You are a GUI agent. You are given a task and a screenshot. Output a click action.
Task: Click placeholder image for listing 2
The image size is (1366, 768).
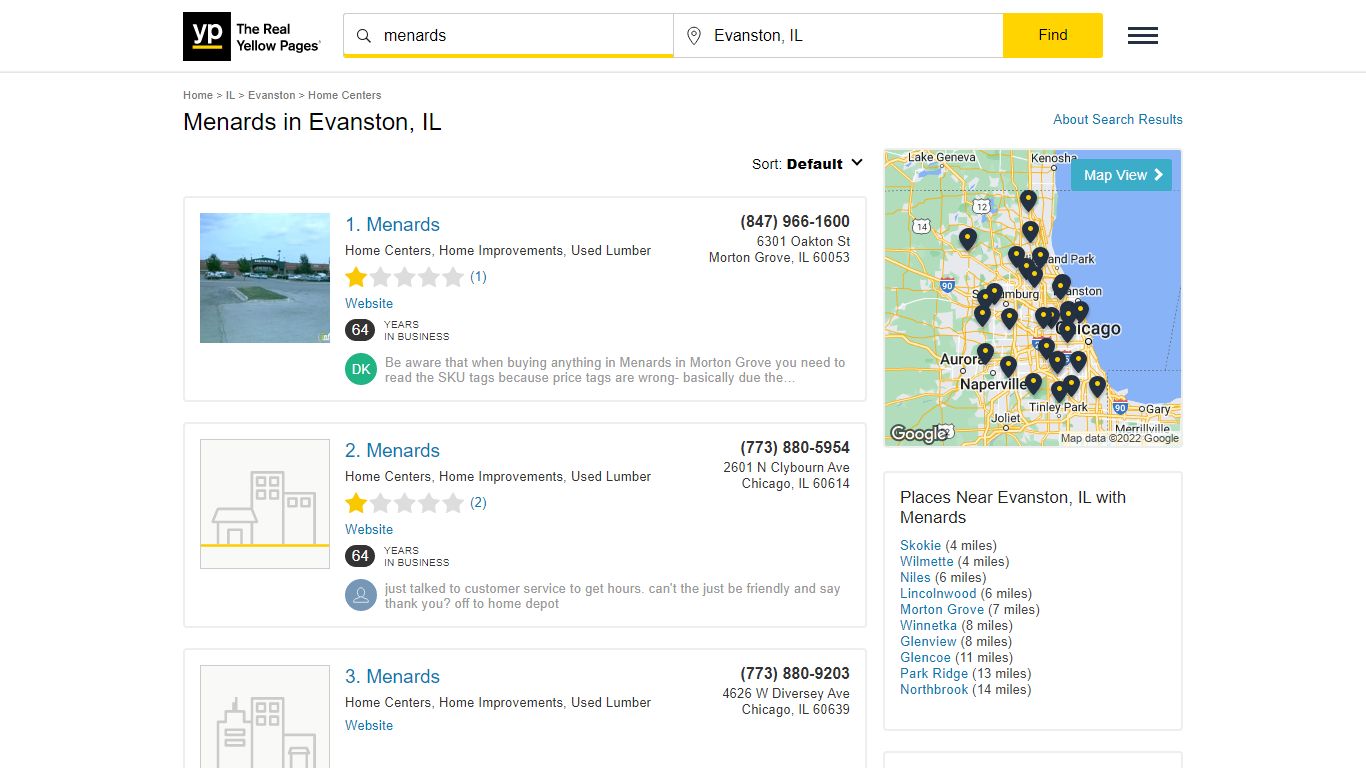pos(265,504)
